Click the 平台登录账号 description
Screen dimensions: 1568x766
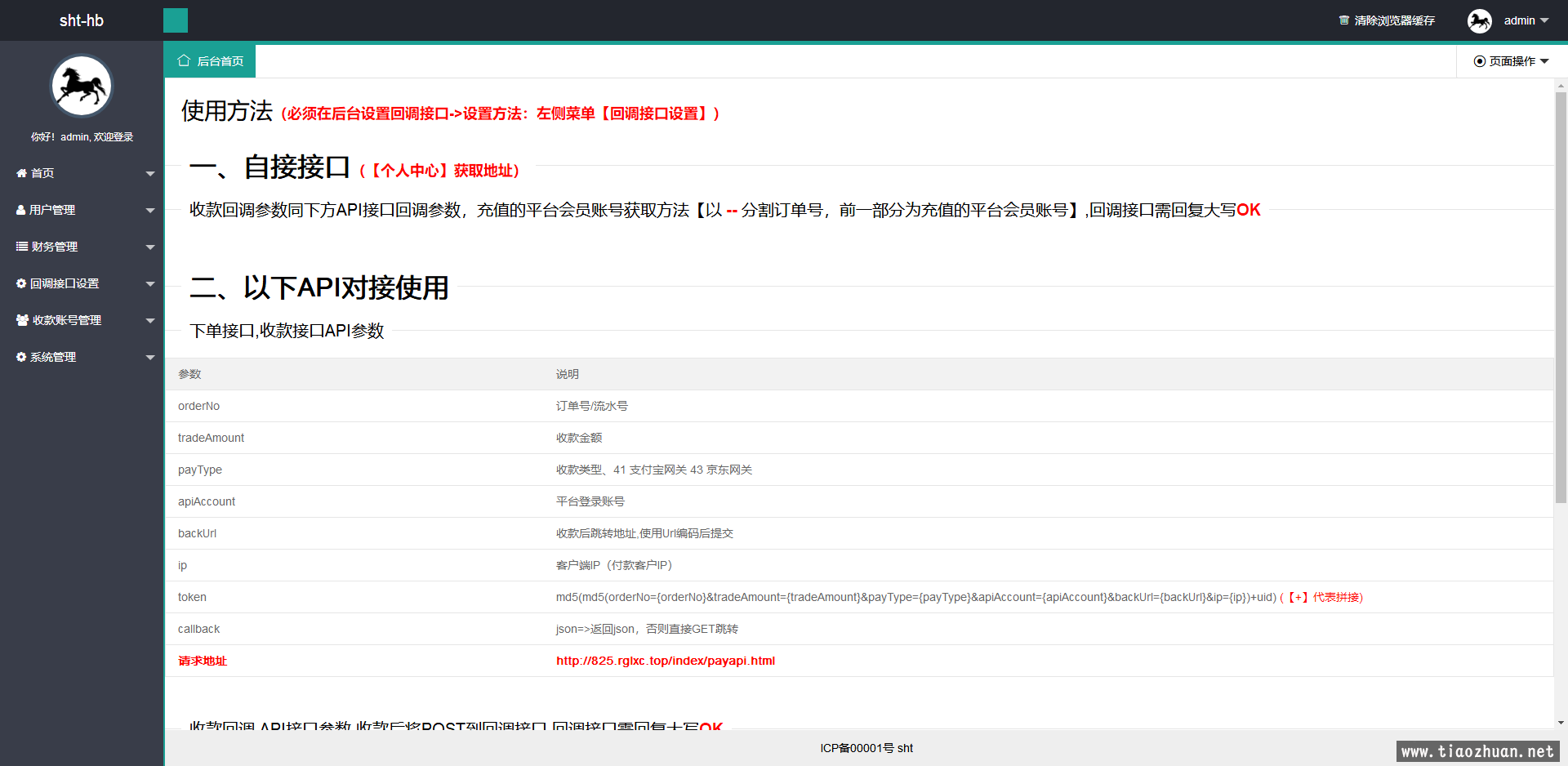click(590, 501)
